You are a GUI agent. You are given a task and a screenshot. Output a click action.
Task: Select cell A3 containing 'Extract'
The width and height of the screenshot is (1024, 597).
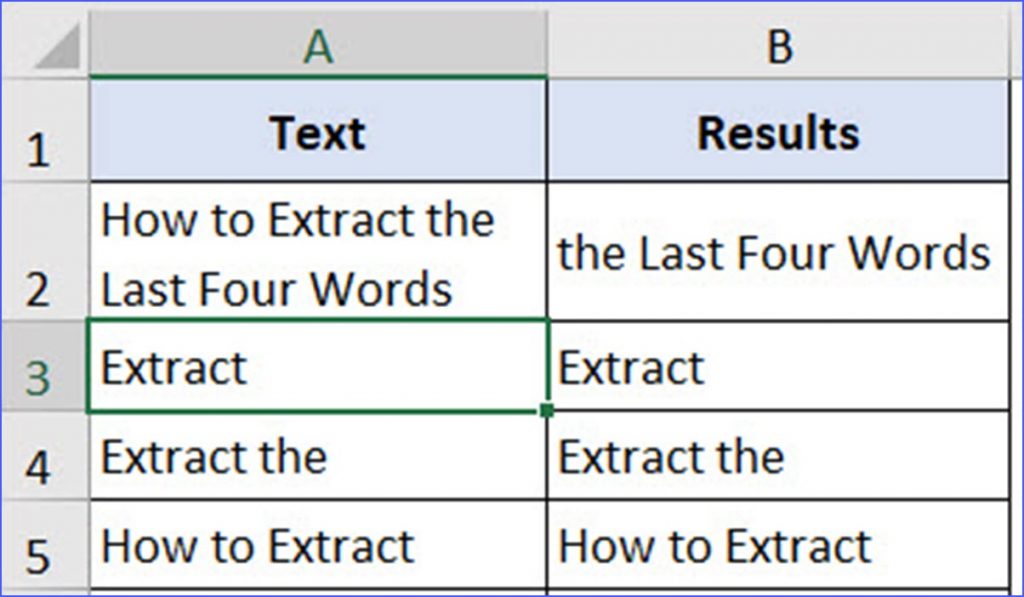[x=318, y=366]
